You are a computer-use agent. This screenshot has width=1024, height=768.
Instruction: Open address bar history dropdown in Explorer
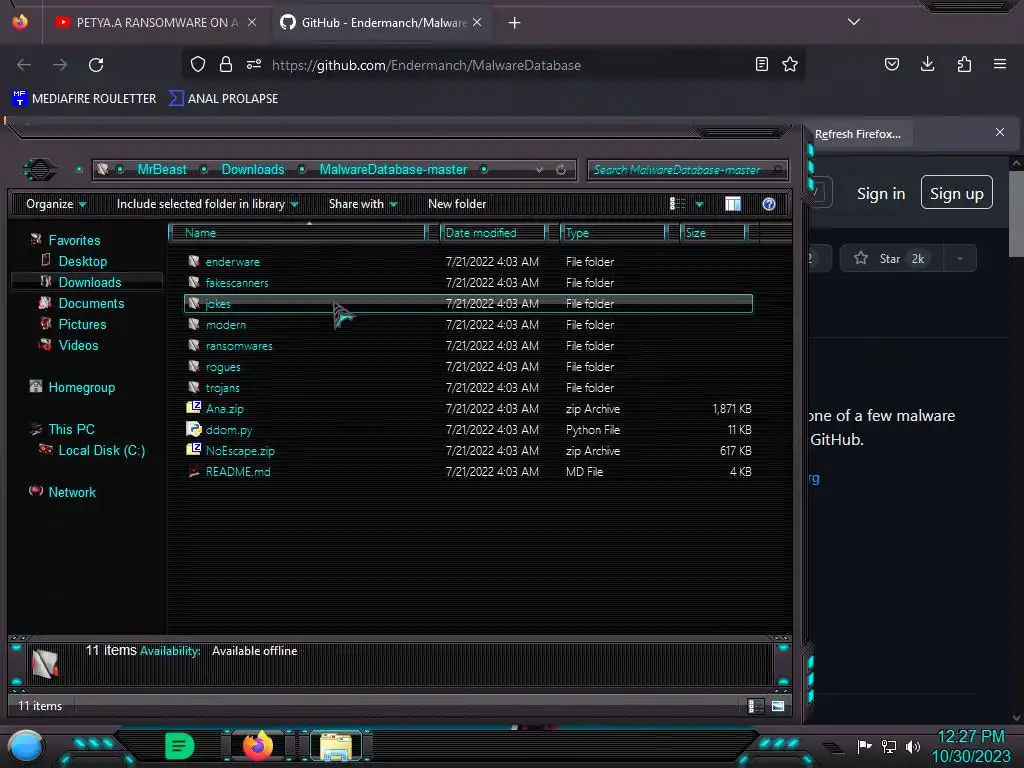pos(539,170)
